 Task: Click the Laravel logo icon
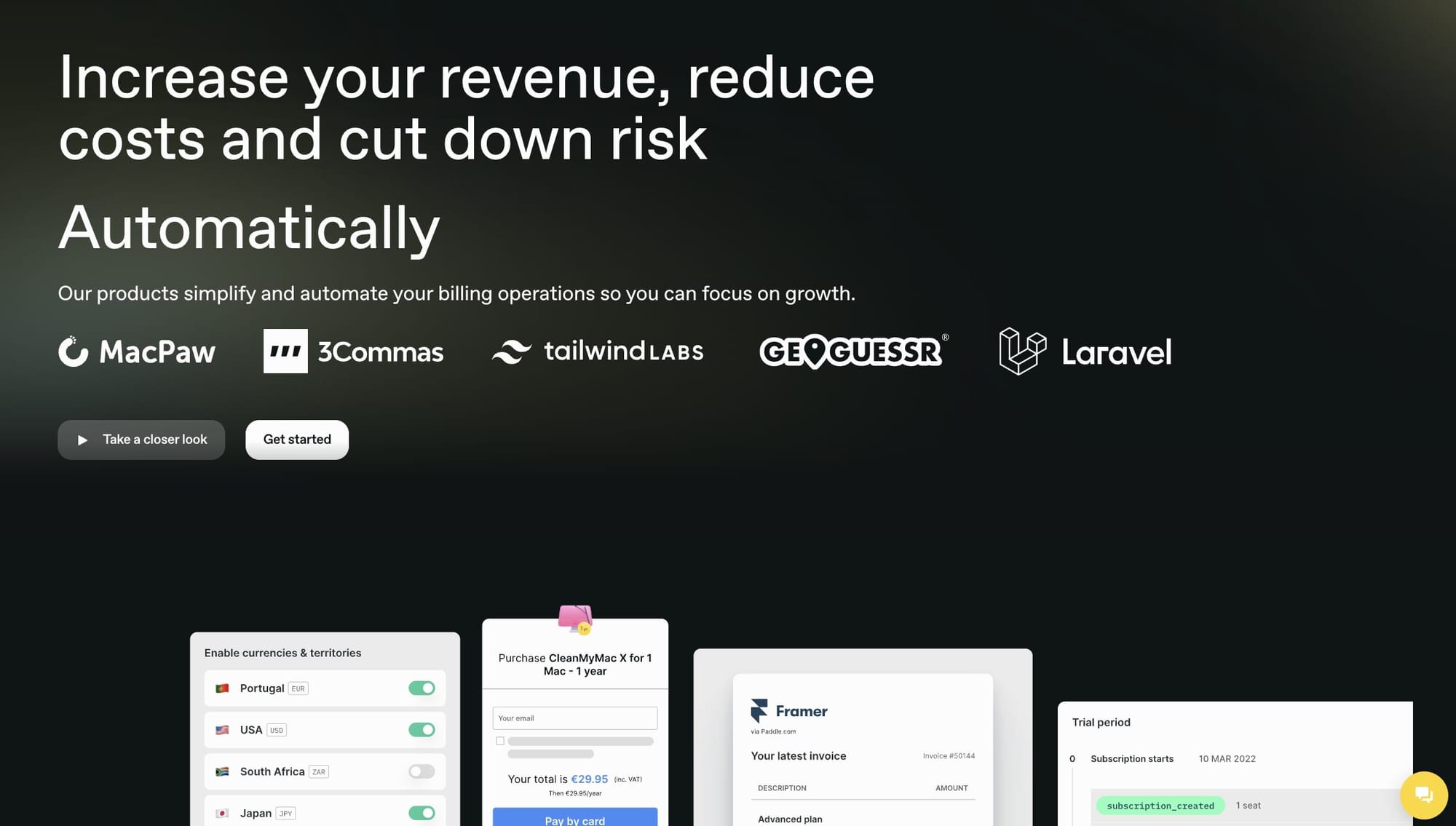coord(1023,351)
